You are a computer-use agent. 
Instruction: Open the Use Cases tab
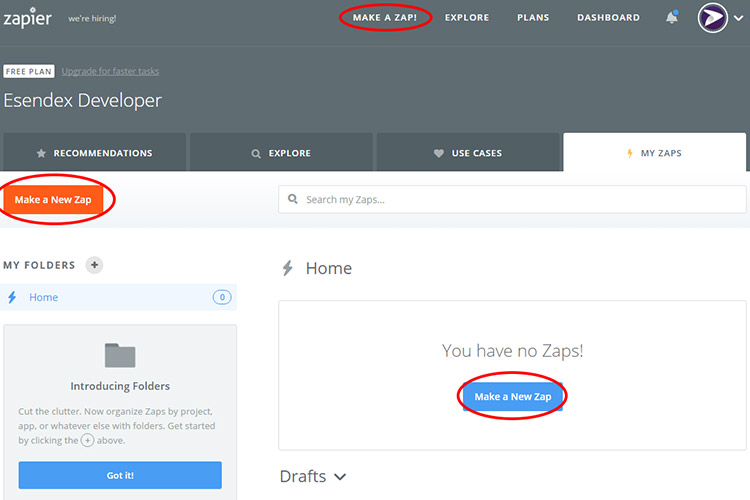pyautogui.click(x=467, y=153)
